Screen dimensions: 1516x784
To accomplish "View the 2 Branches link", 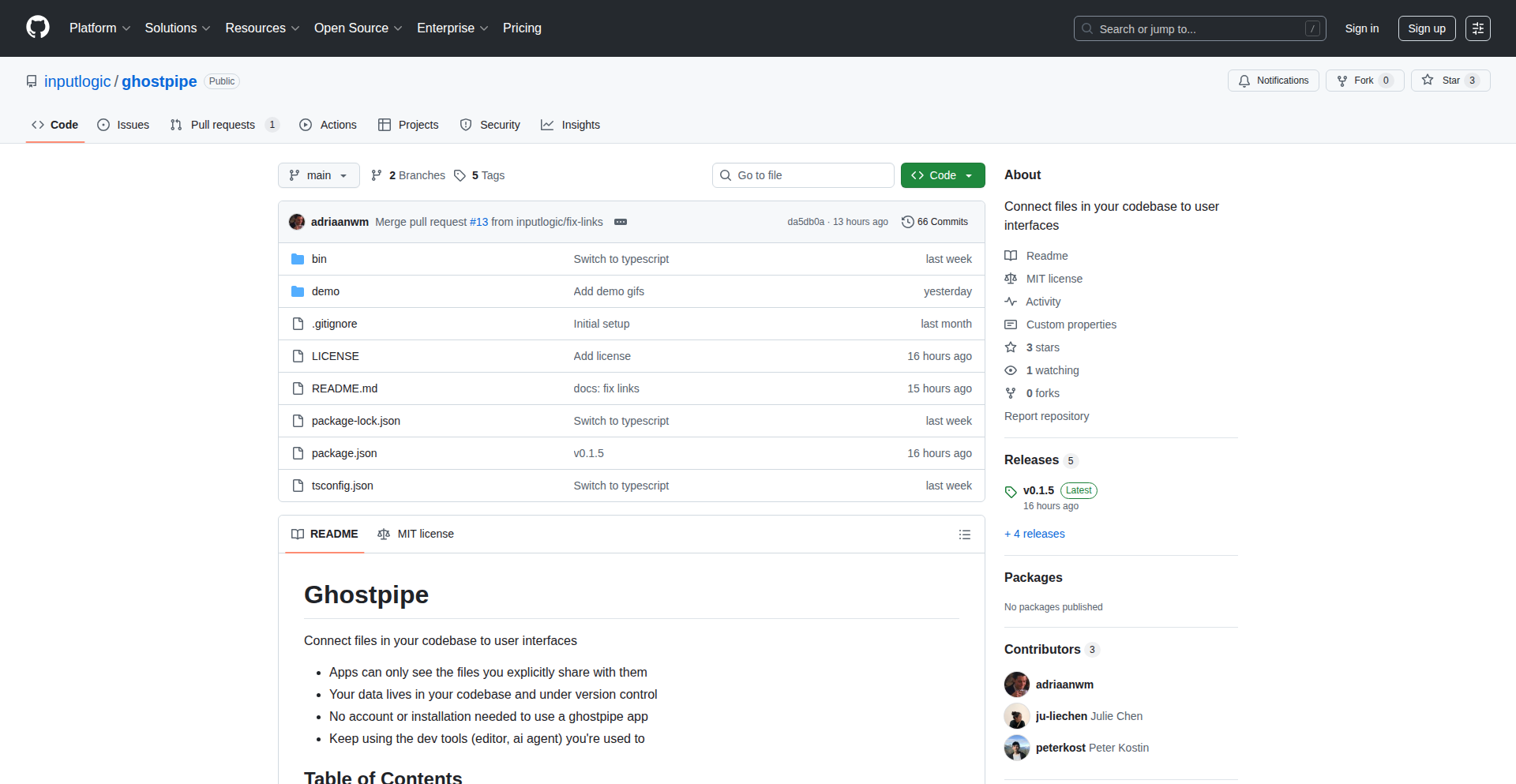I will pyautogui.click(x=408, y=175).
